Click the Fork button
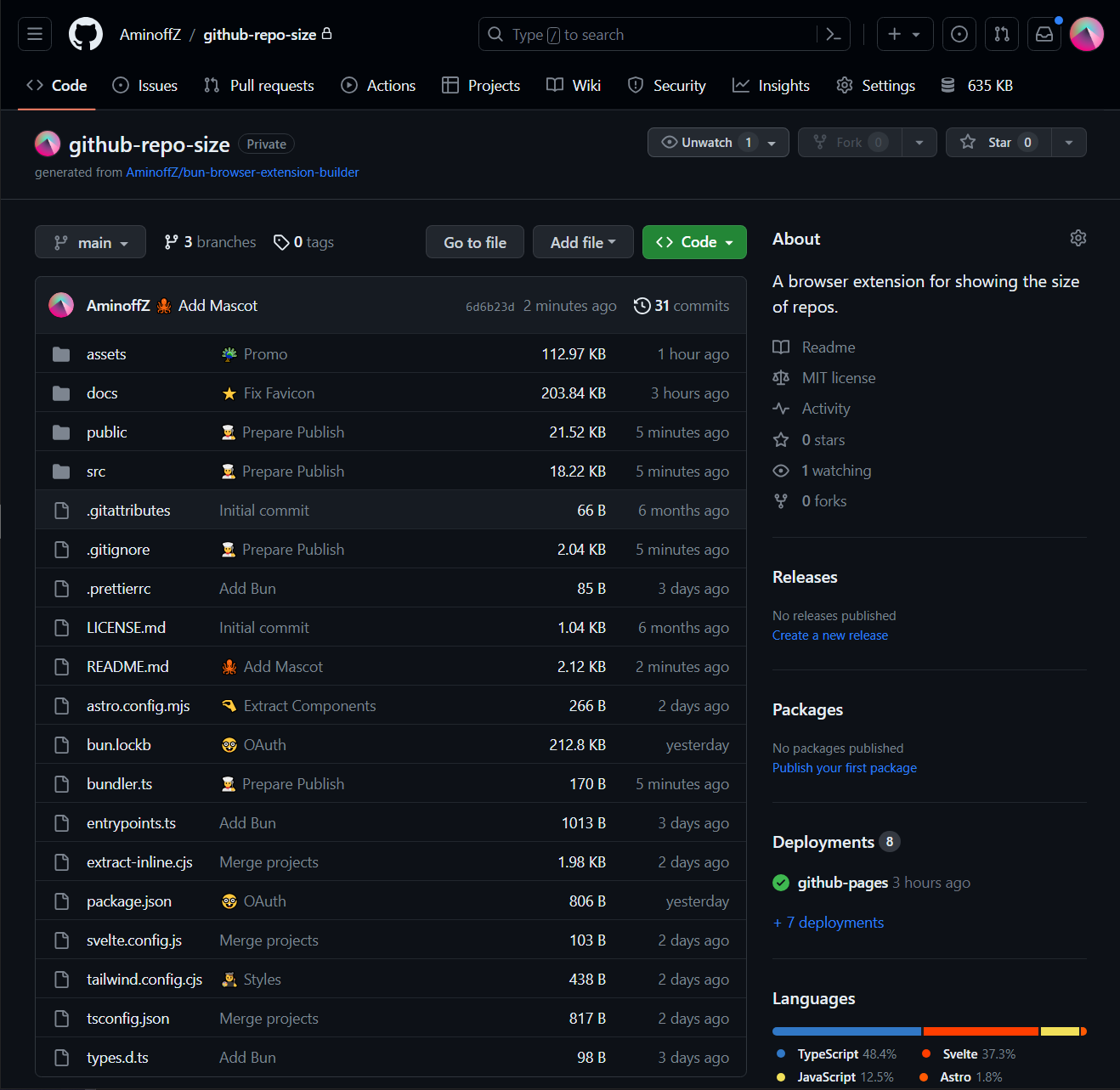The width and height of the screenshot is (1120, 1090). pos(850,142)
